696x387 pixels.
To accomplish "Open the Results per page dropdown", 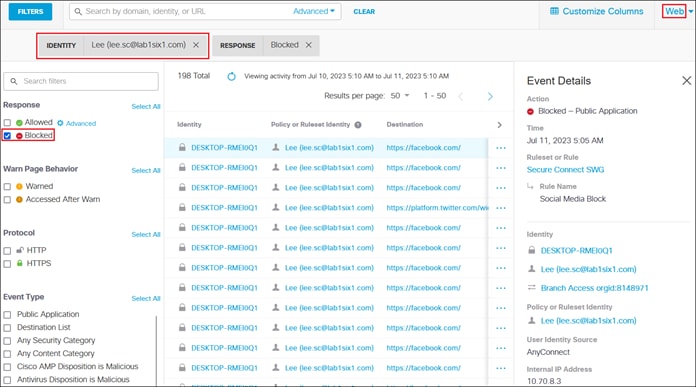I will pos(399,96).
